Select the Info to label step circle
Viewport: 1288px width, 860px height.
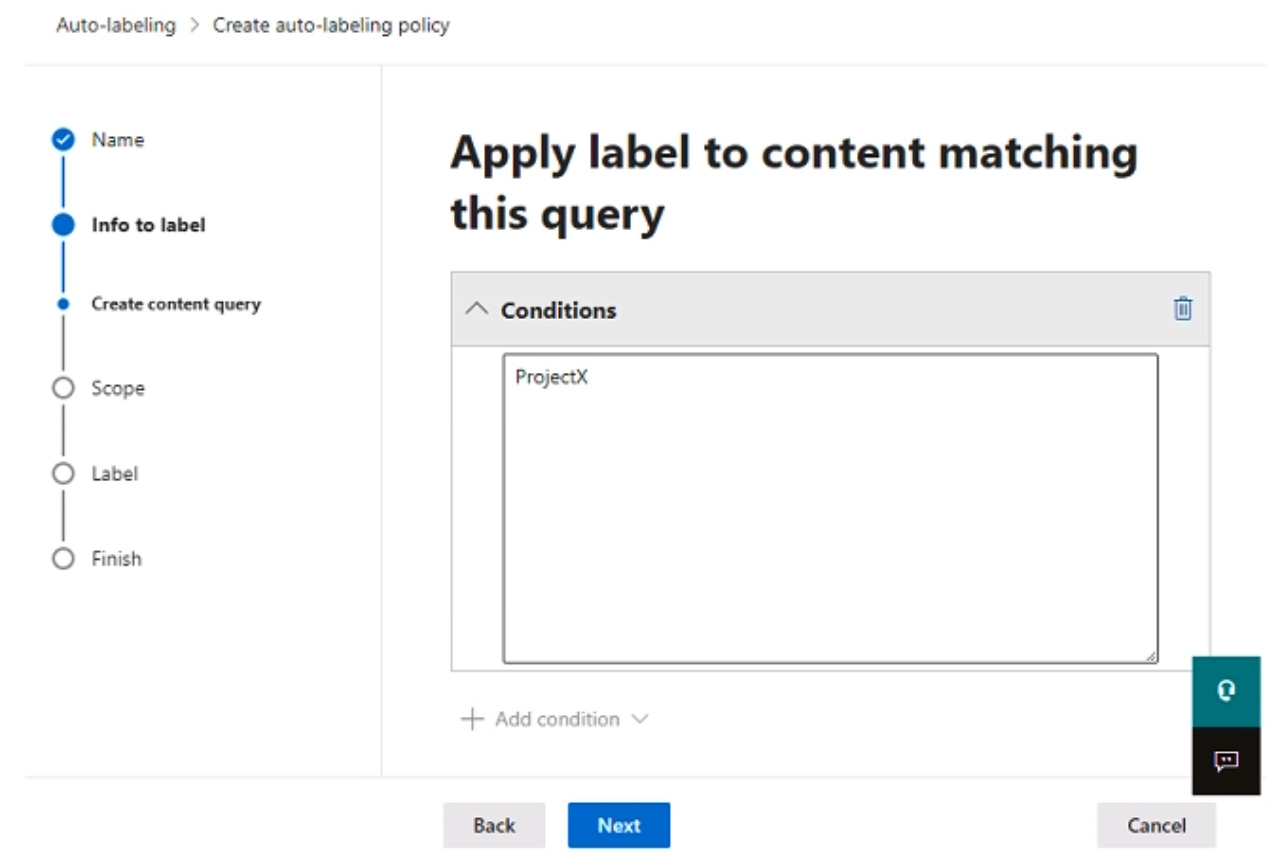point(63,225)
